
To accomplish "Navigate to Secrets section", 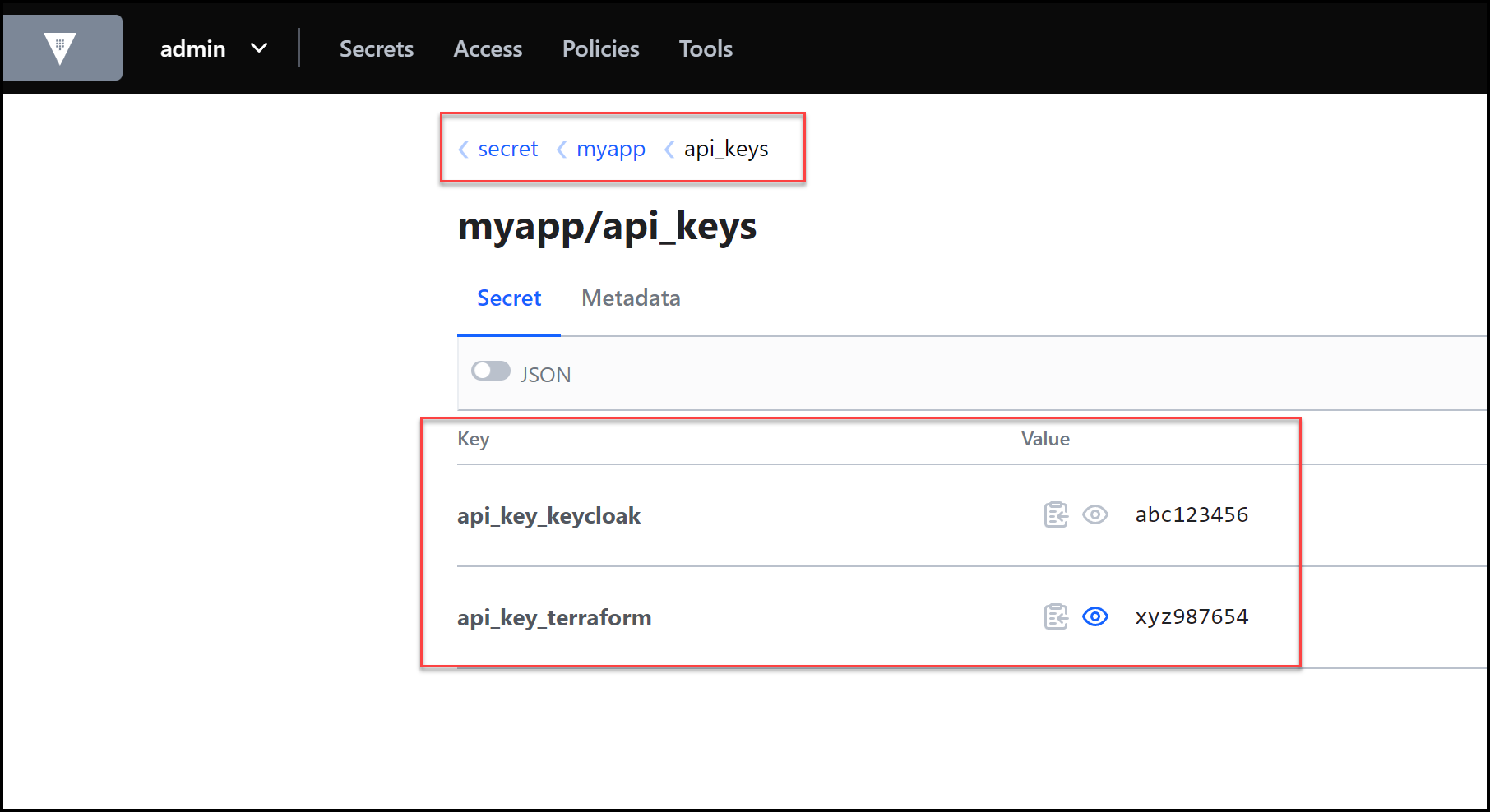I will point(376,48).
